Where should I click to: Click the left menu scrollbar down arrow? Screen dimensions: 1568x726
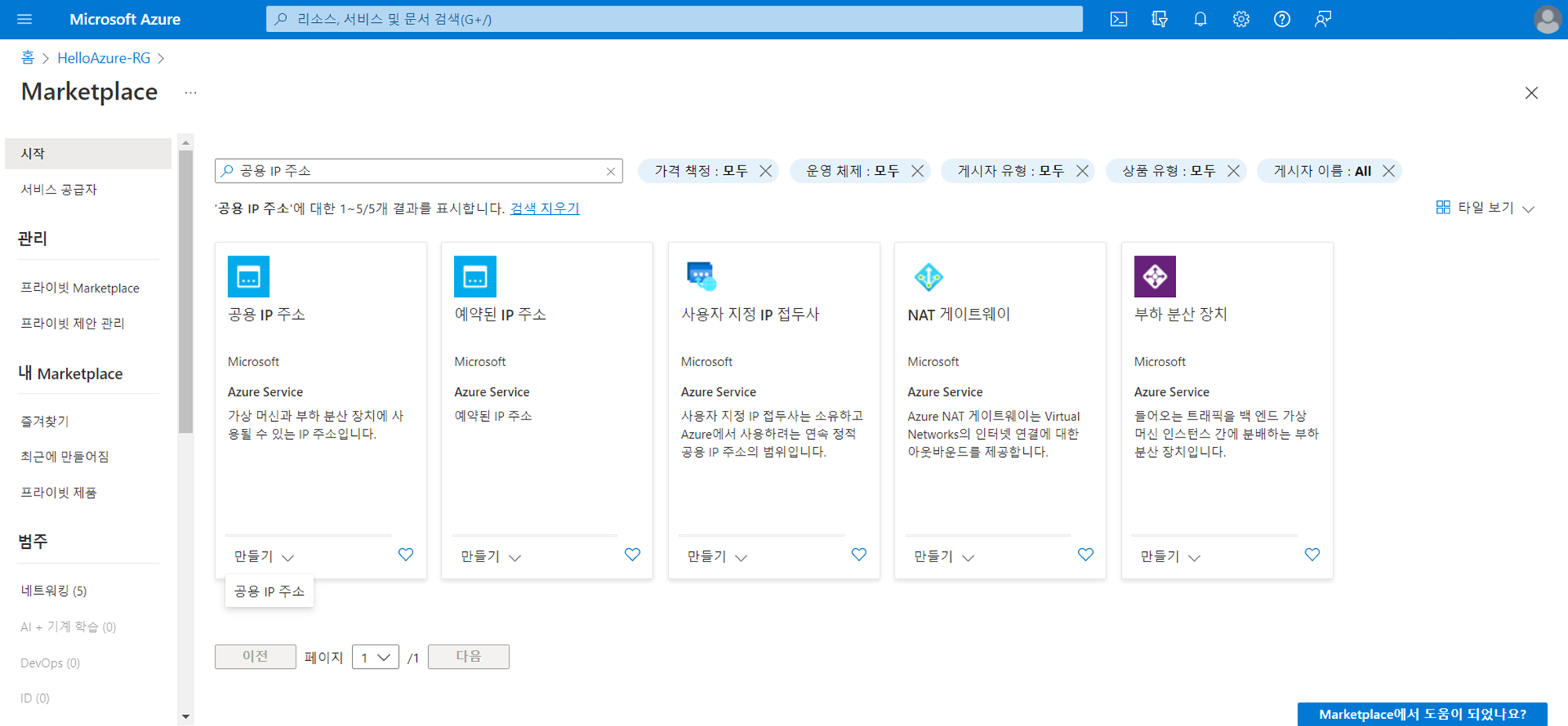[186, 717]
